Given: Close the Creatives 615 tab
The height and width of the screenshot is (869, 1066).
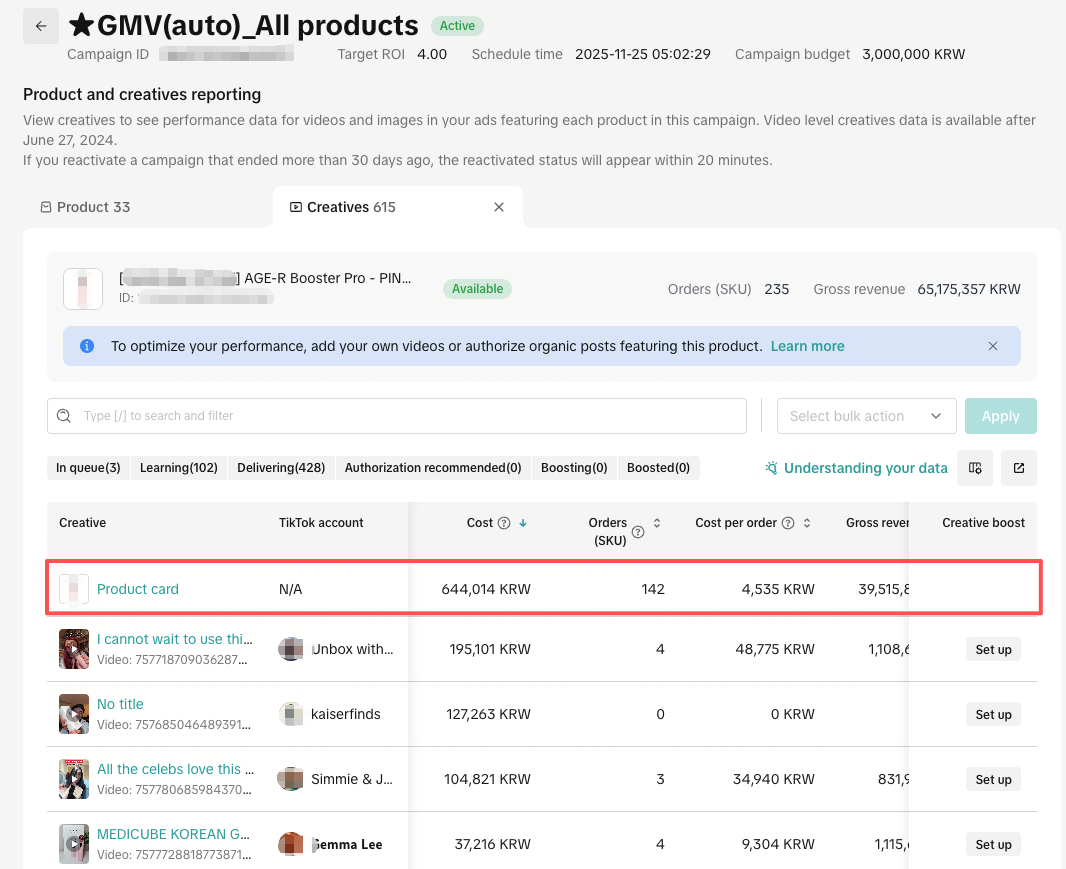Looking at the screenshot, I should coord(499,207).
